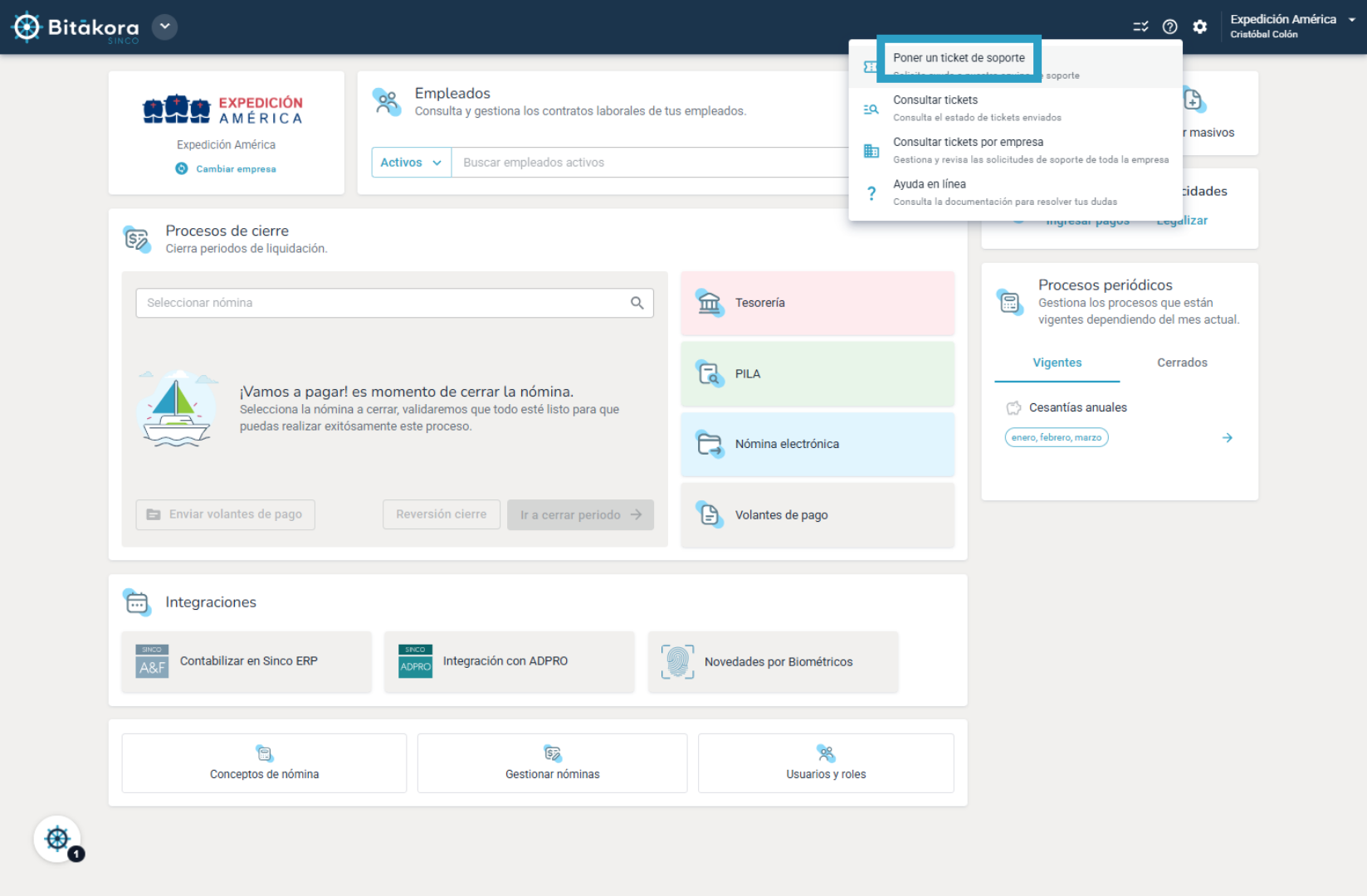Open Volantes de pago card
The width and height of the screenshot is (1367, 896).
coord(818,514)
